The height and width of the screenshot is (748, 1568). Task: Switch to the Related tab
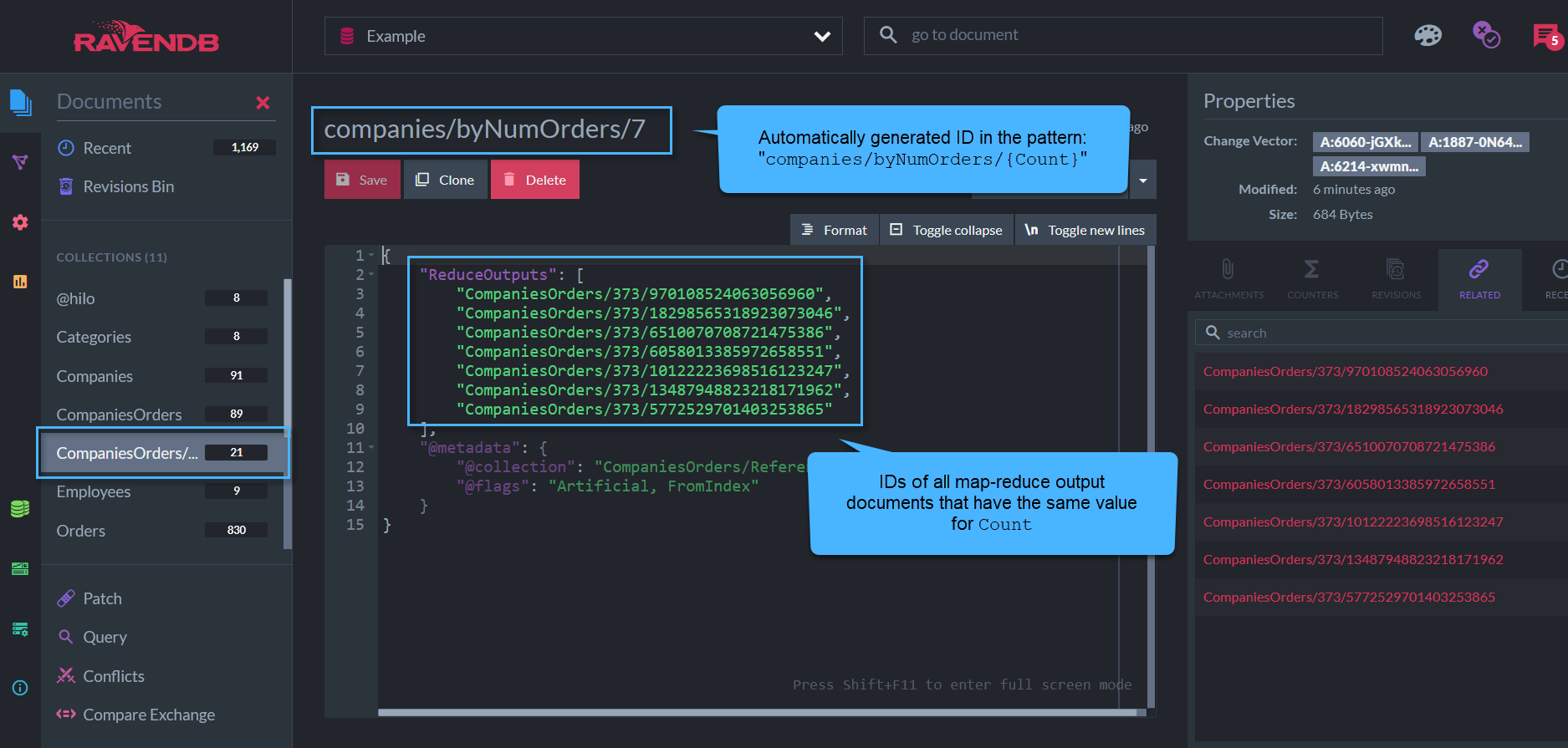(x=1479, y=279)
